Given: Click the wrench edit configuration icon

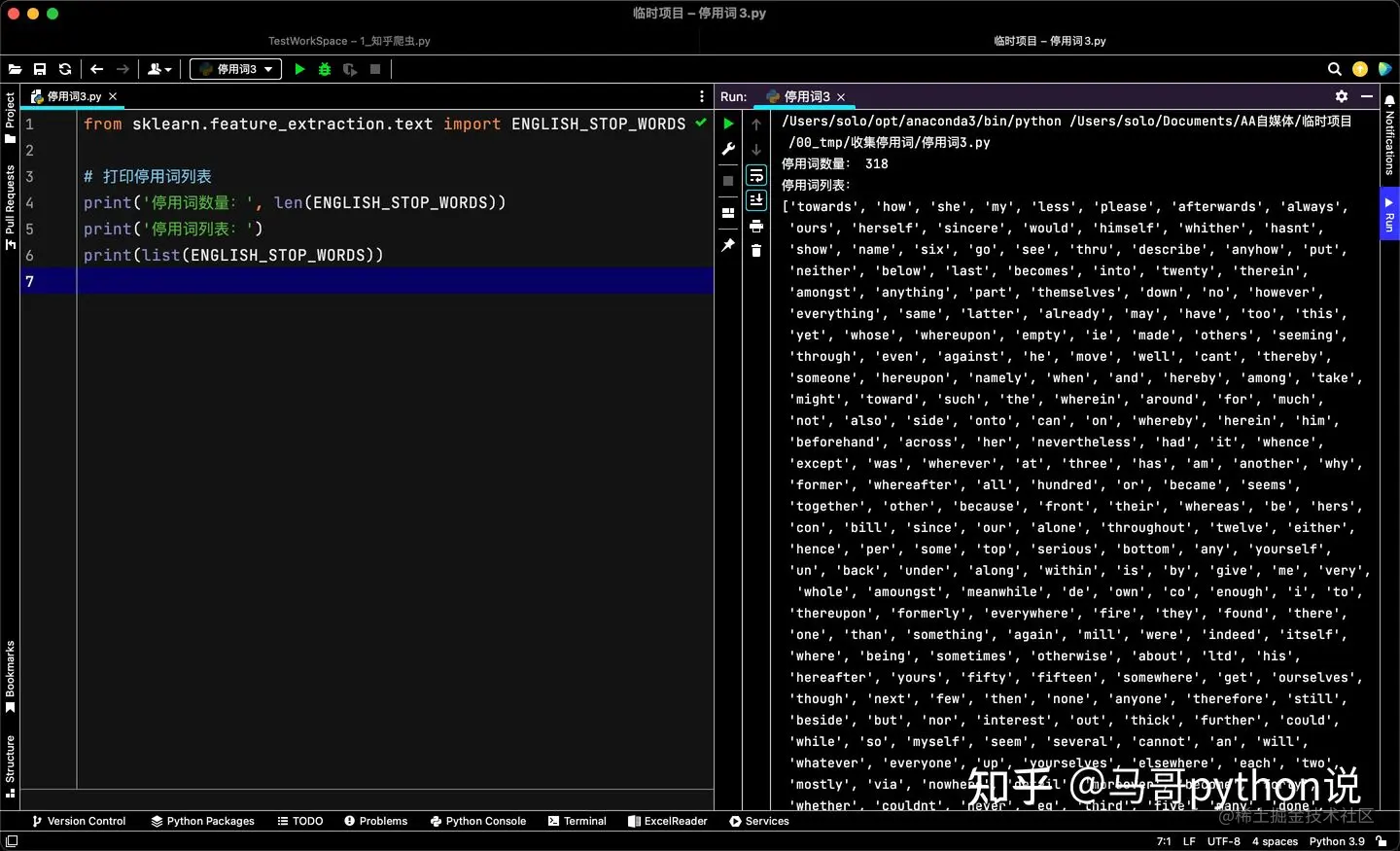Looking at the screenshot, I should tap(728, 150).
